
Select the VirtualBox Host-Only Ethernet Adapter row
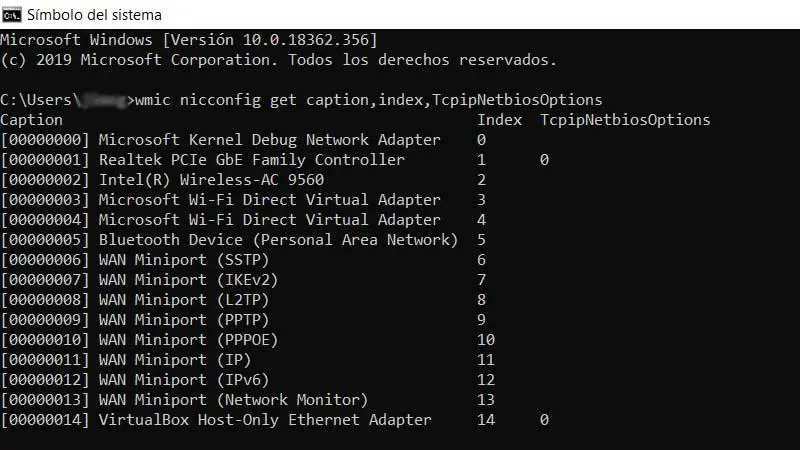tap(216, 420)
